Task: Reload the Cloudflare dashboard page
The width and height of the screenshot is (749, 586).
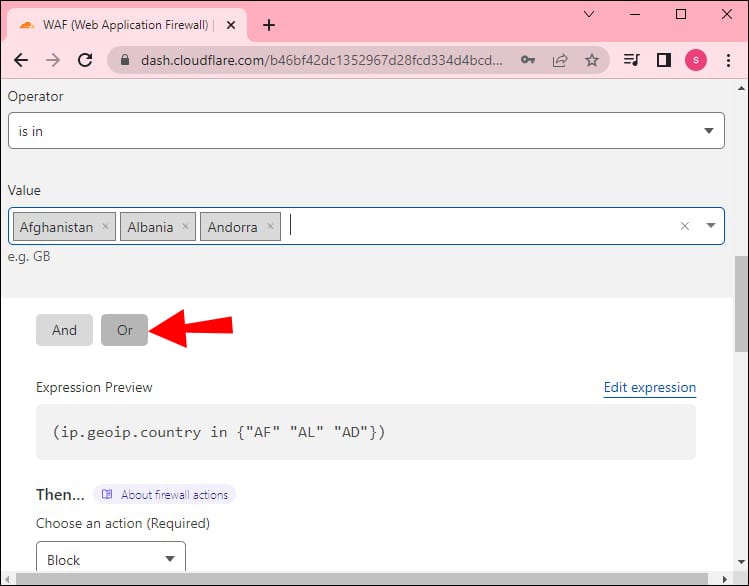Action: tap(85, 60)
